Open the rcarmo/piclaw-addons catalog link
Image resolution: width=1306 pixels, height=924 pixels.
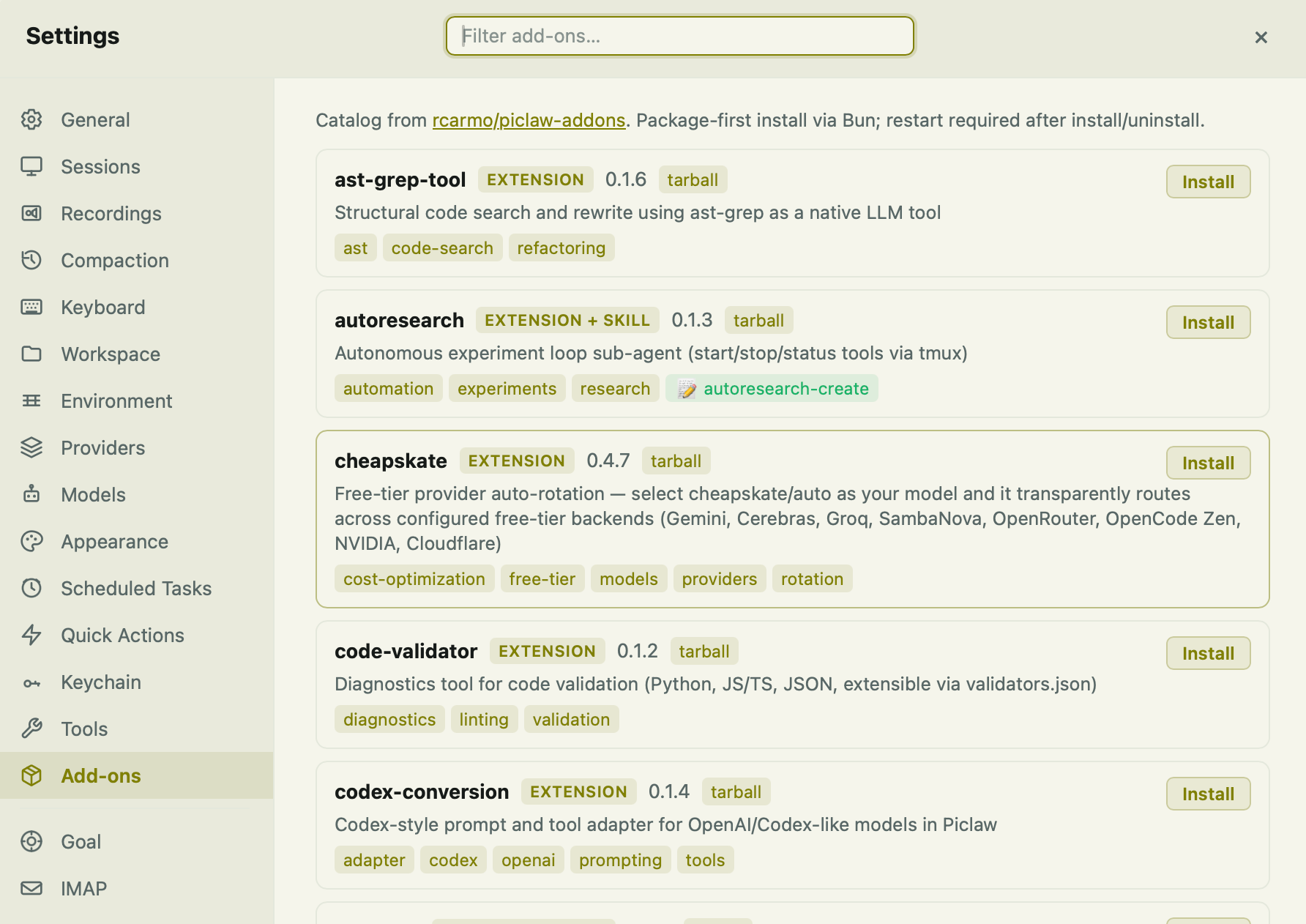529,120
